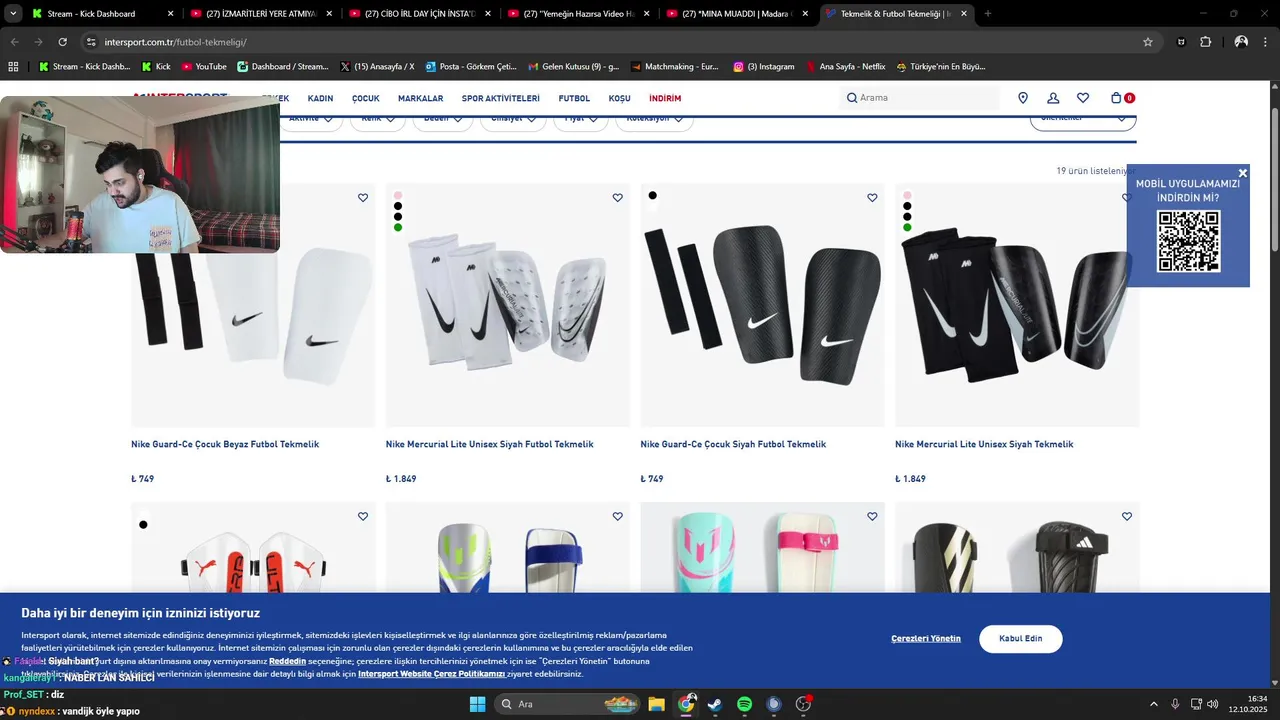Add Nike Guard-Ce Çocuk Beyaz to wishlist
Screen dimensions: 1280x720
pyautogui.click(x=363, y=198)
